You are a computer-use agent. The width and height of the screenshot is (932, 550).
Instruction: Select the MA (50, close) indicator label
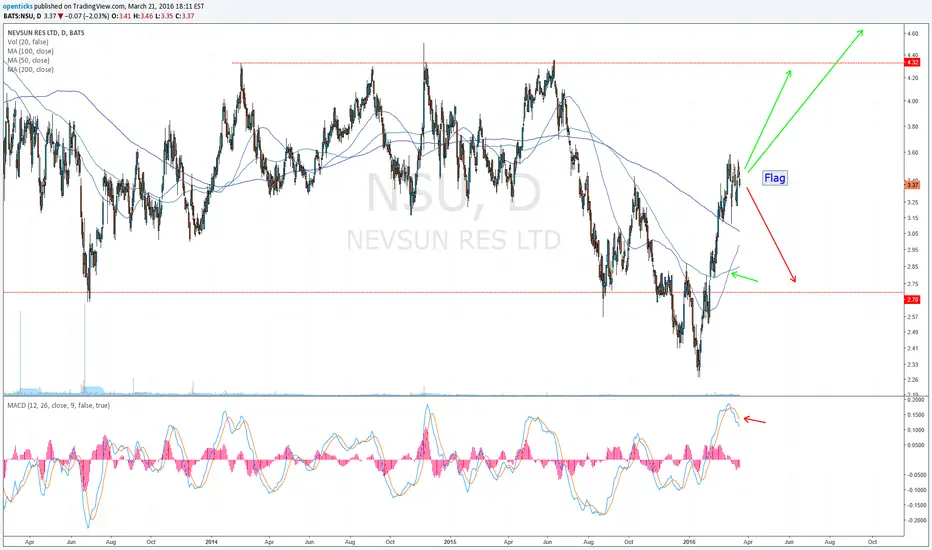[29, 60]
